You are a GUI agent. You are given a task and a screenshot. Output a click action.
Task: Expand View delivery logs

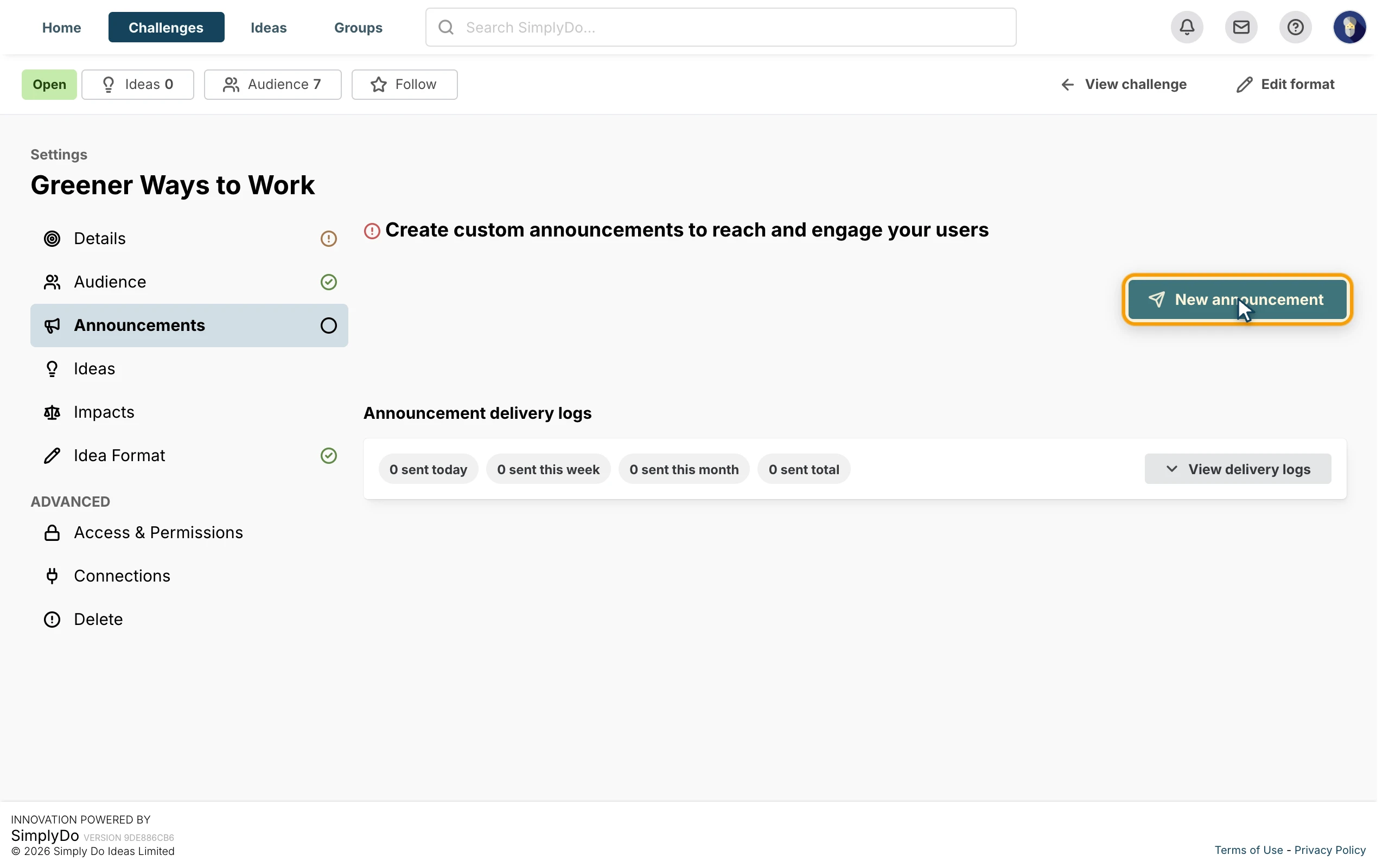click(x=1238, y=469)
